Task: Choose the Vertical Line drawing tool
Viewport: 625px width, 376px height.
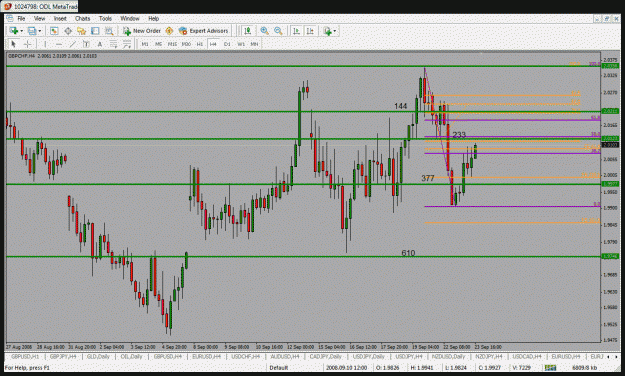Action: coord(45,44)
